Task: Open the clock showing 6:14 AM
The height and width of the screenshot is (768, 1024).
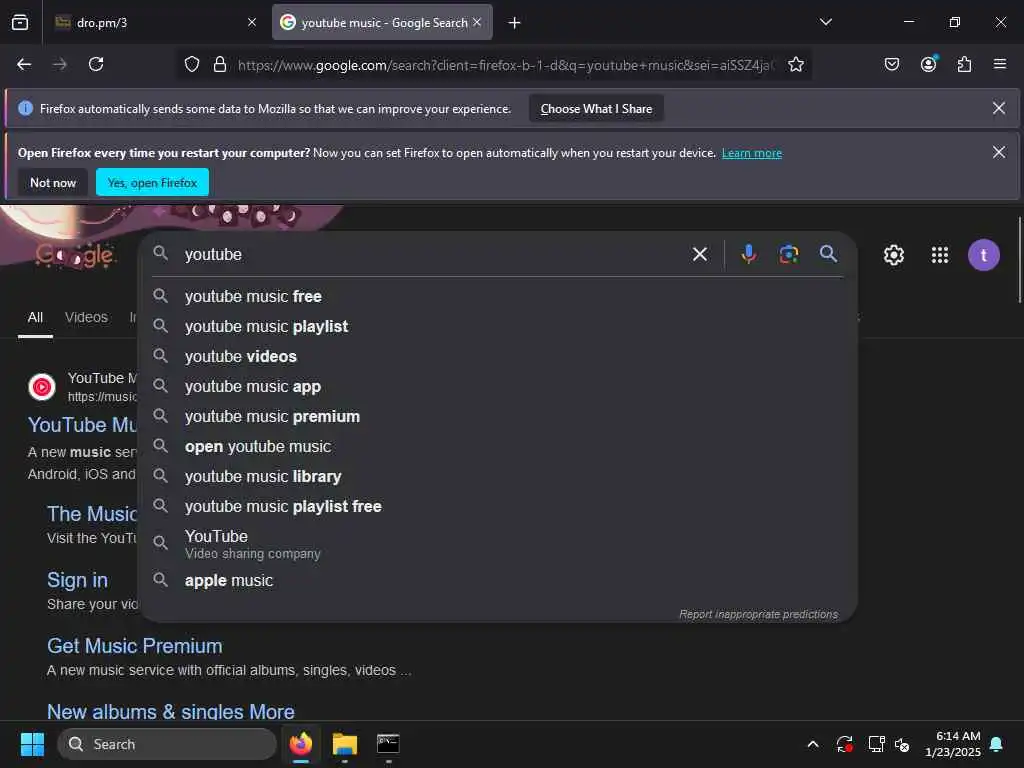Action: tap(953, 744)
